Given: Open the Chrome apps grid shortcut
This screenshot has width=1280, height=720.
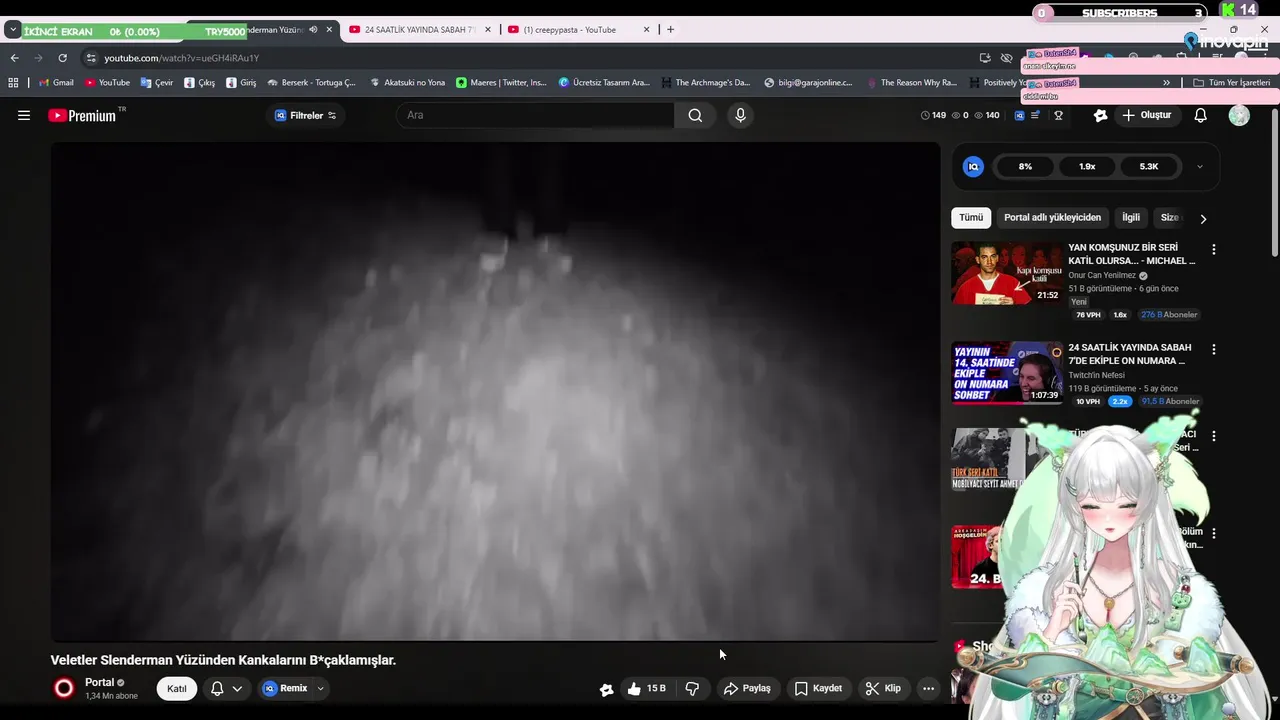Looking at the screenshot, I should (13, 83).
